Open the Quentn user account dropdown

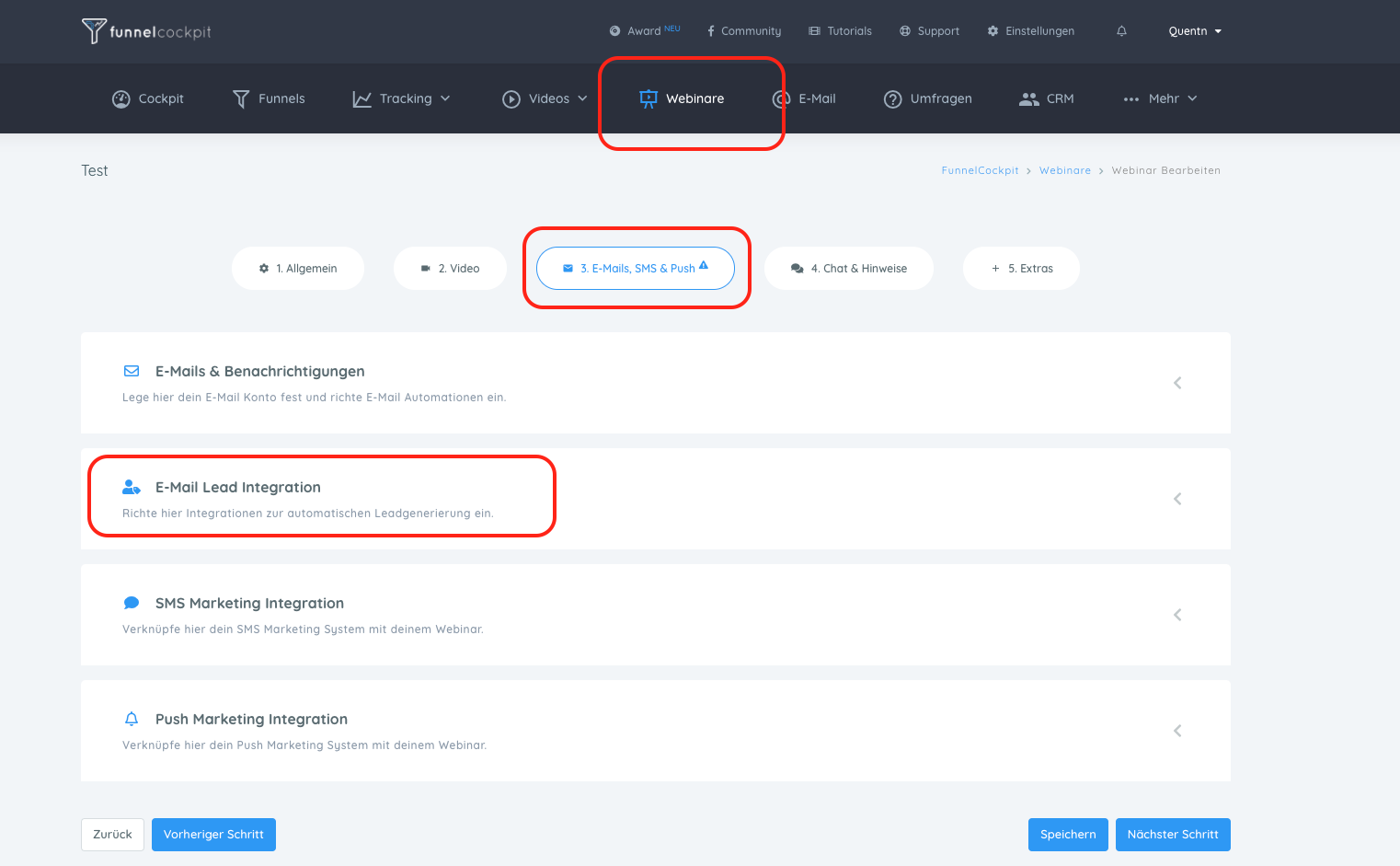[x=1194, y=31]
